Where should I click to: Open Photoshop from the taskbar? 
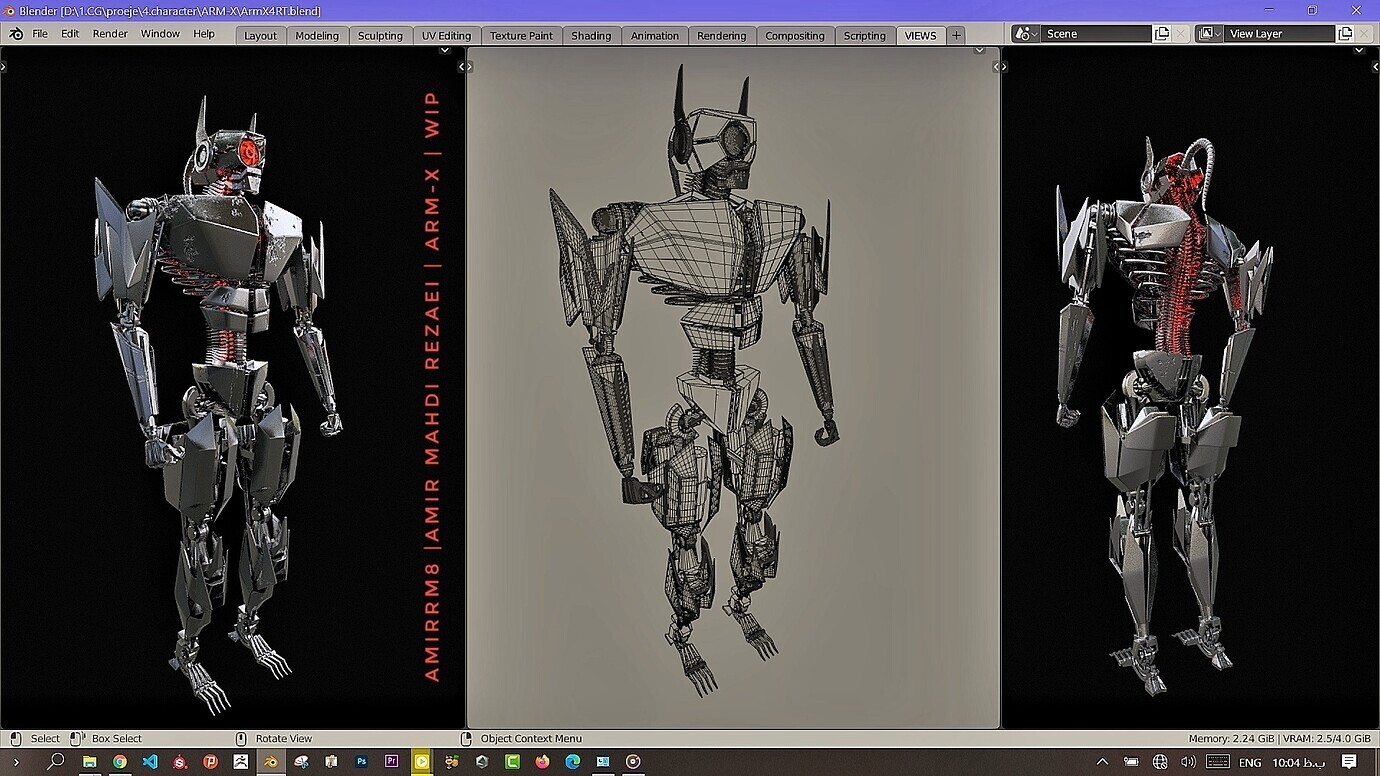[362, 761]
